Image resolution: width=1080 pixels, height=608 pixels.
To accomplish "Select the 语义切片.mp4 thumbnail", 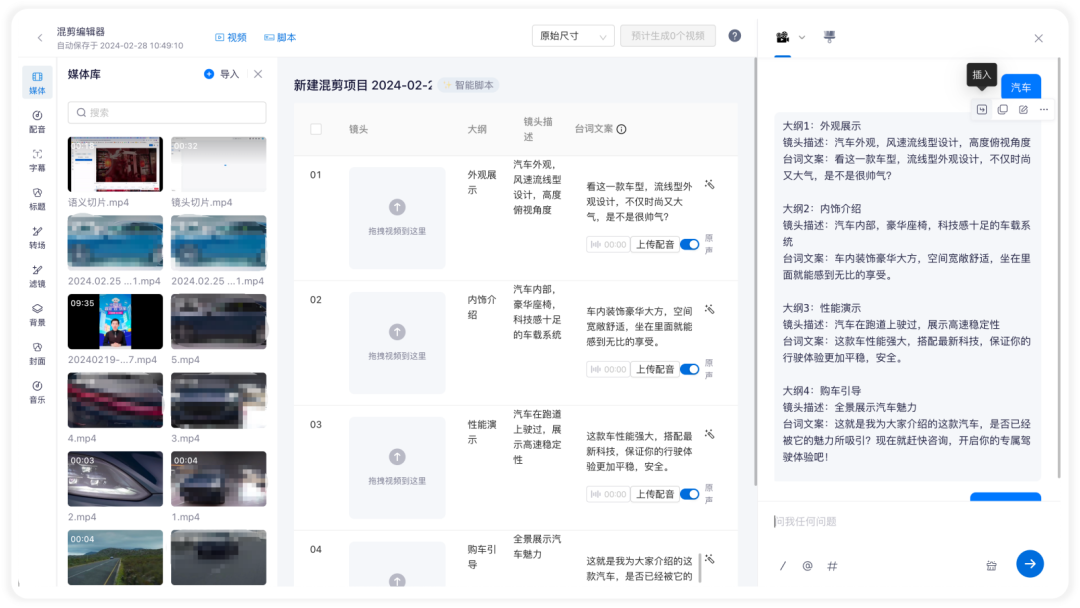I will coord(115,164).
